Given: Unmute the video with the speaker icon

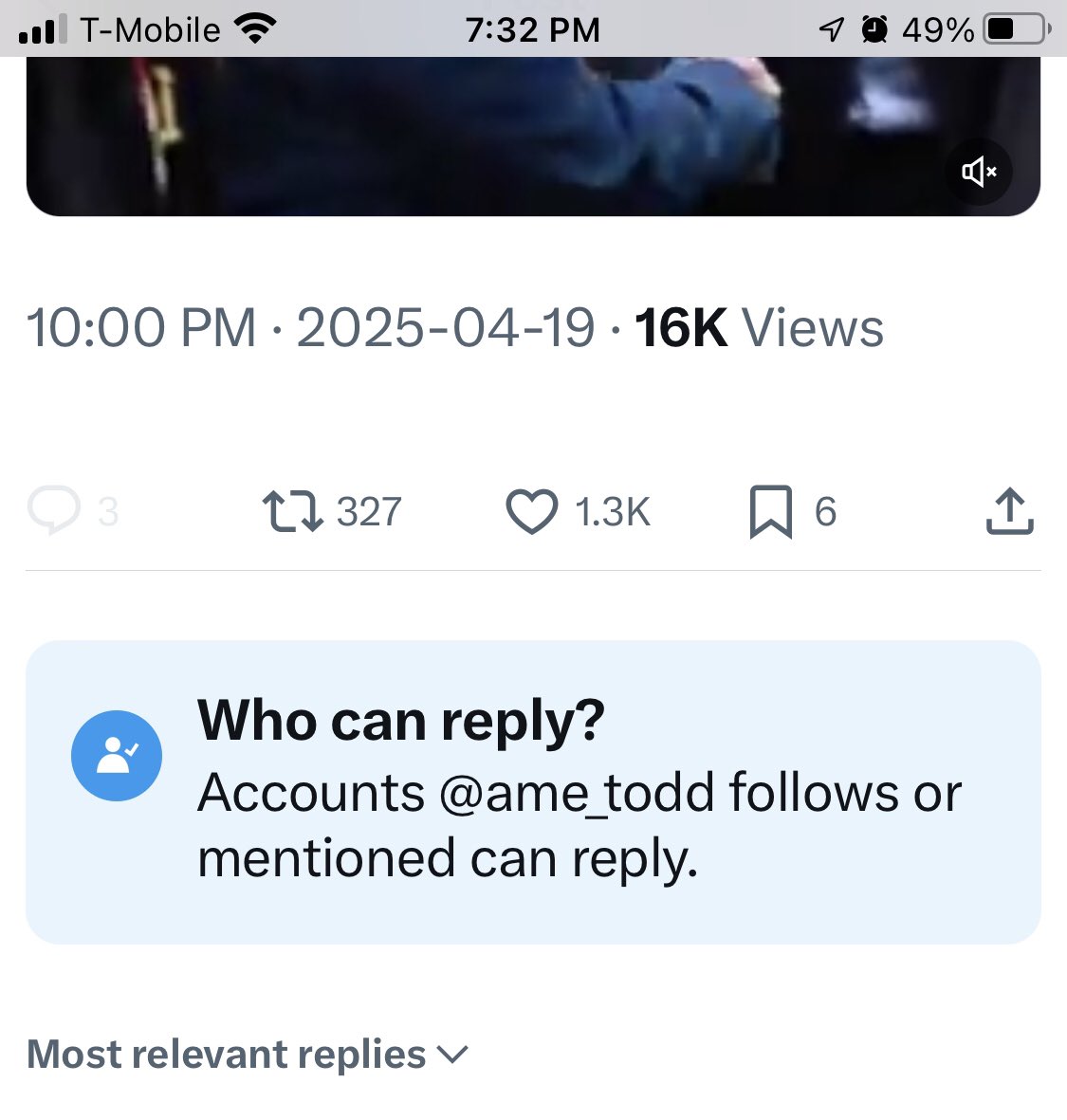Looking at the screenshot, I should click(978, 172).
